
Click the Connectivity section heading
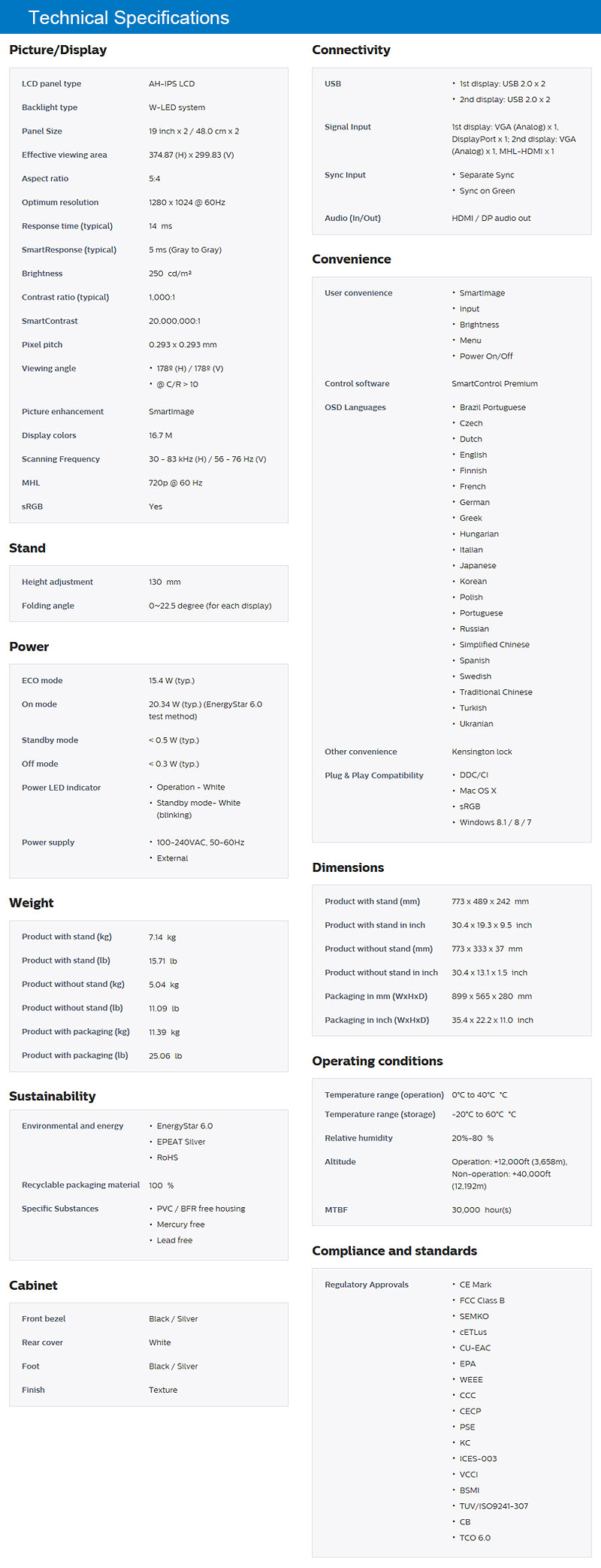click(x=351, y=50)
